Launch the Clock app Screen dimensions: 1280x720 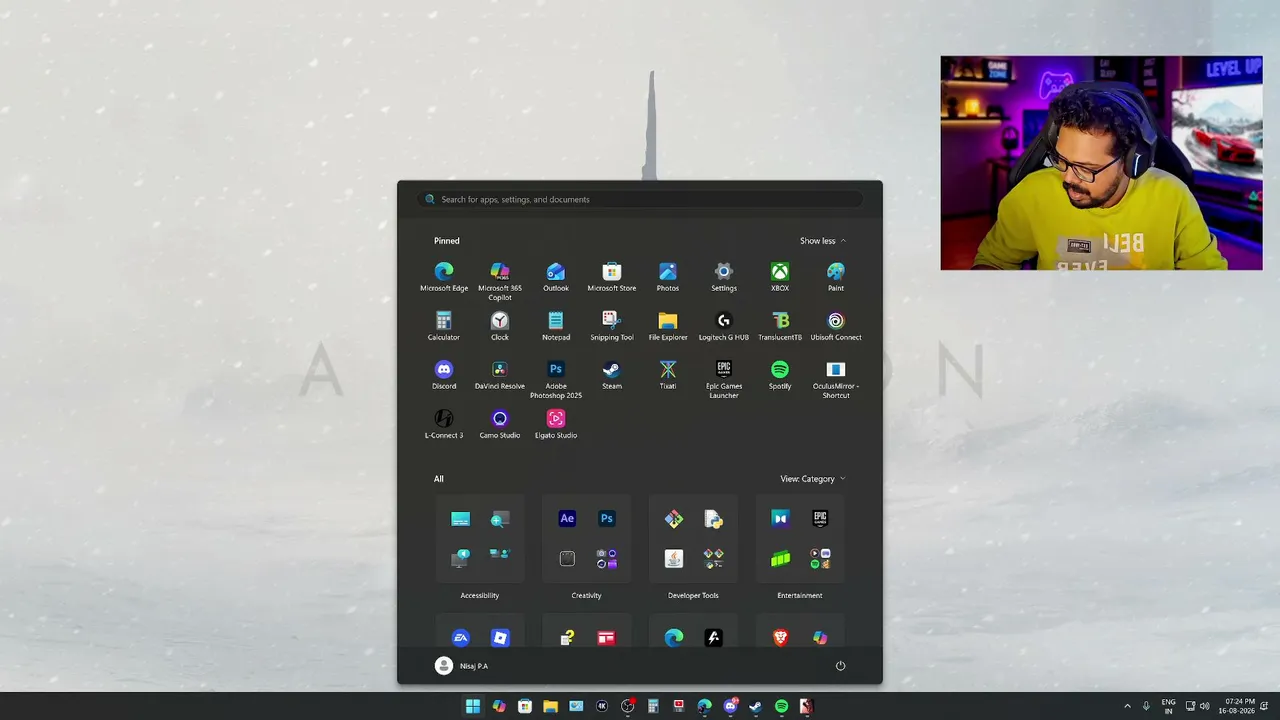tap(500, 325)
